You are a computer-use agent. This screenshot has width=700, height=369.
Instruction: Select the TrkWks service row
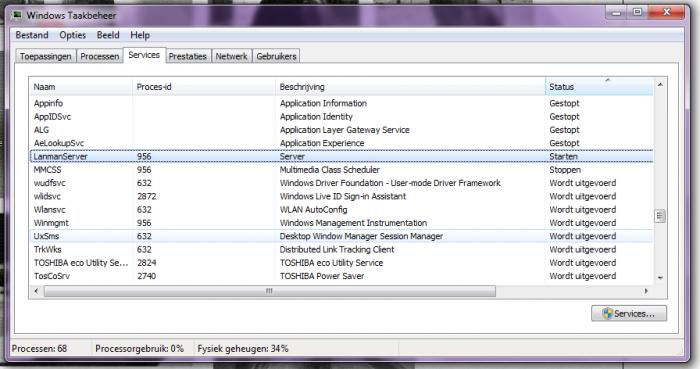(x=342, y=249)
